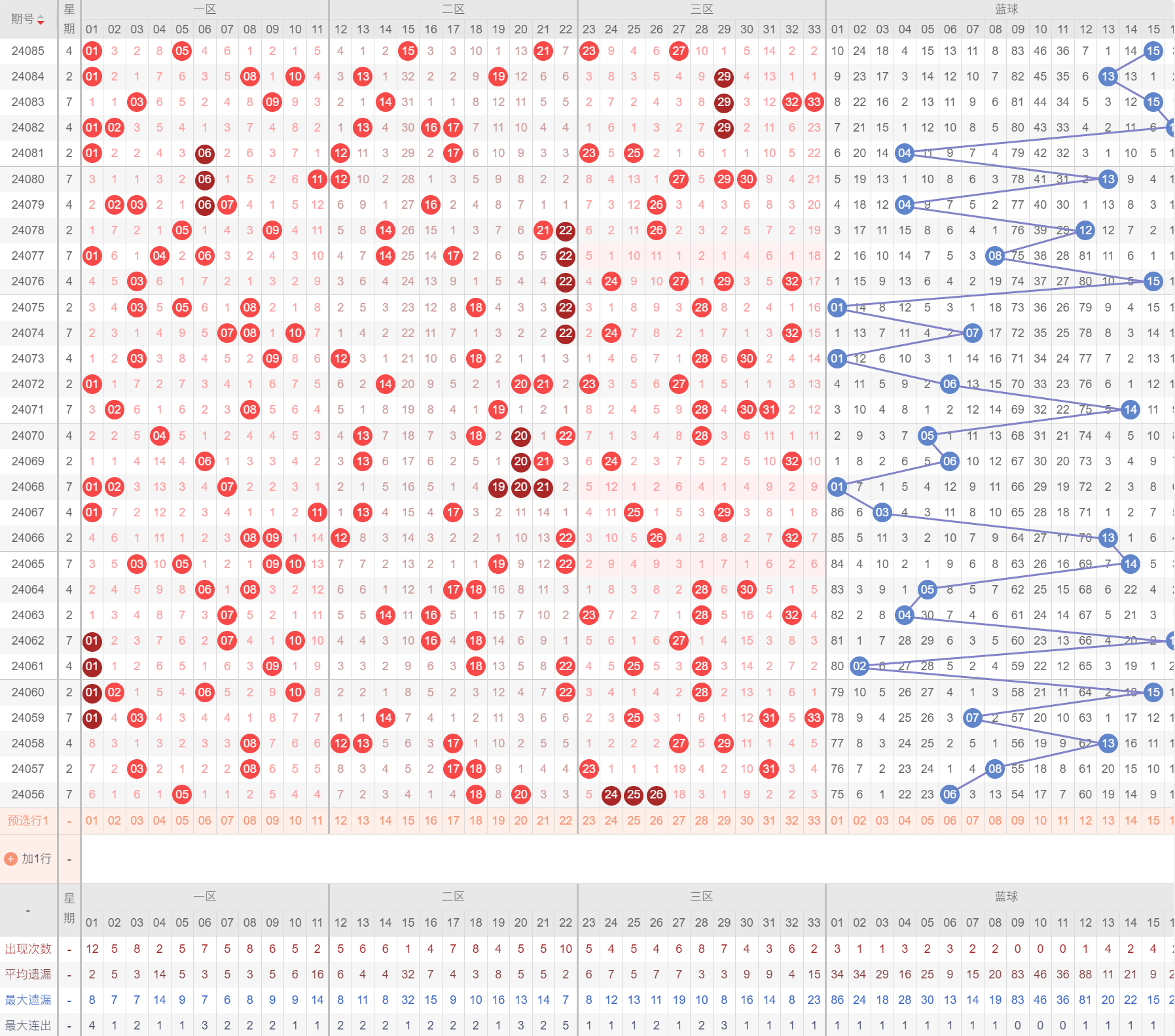1175x1036 pixels.
Task: Click red ball 15 in row 24085
Action: point(408,51)
